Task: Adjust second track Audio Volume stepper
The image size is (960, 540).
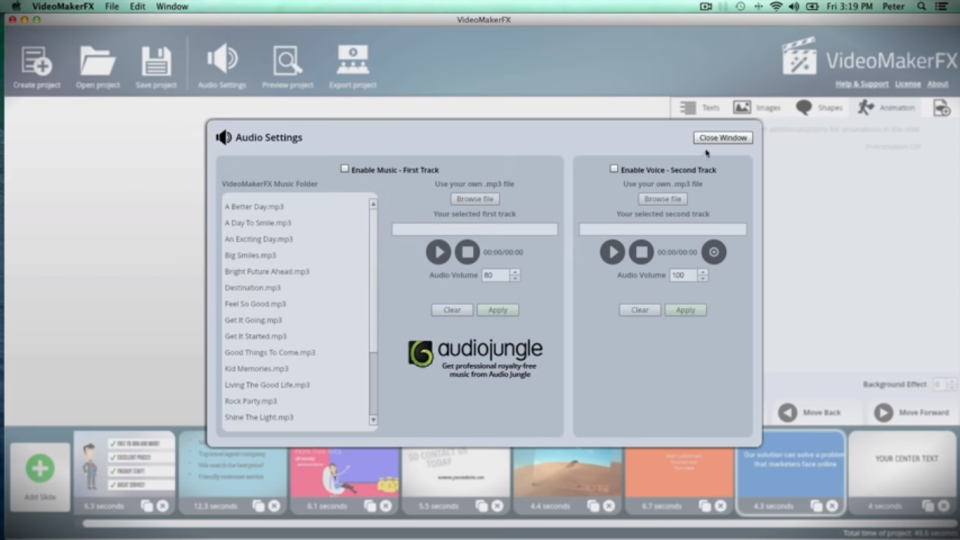Action: pyautogui.click(x=702, y=275)
